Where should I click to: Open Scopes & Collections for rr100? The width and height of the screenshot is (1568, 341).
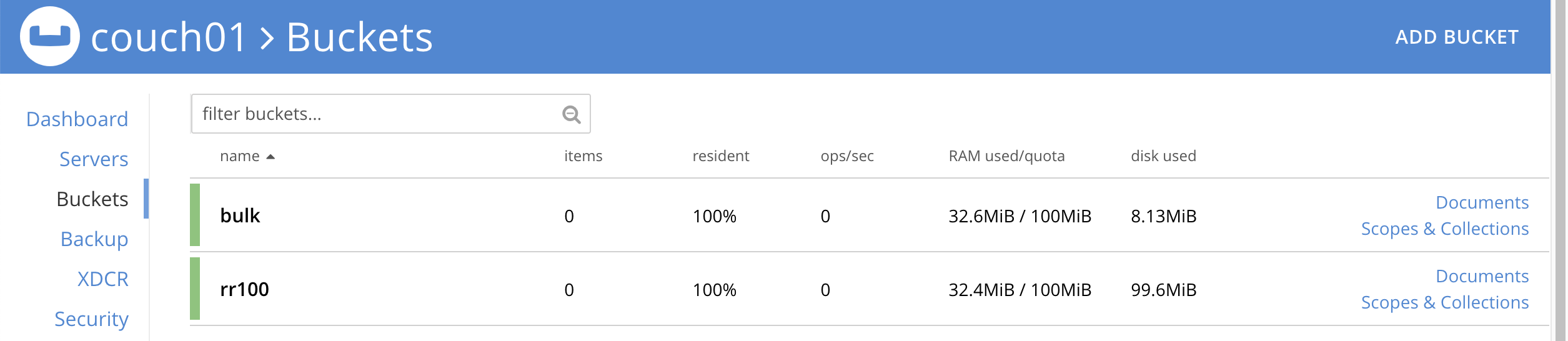1444,302
